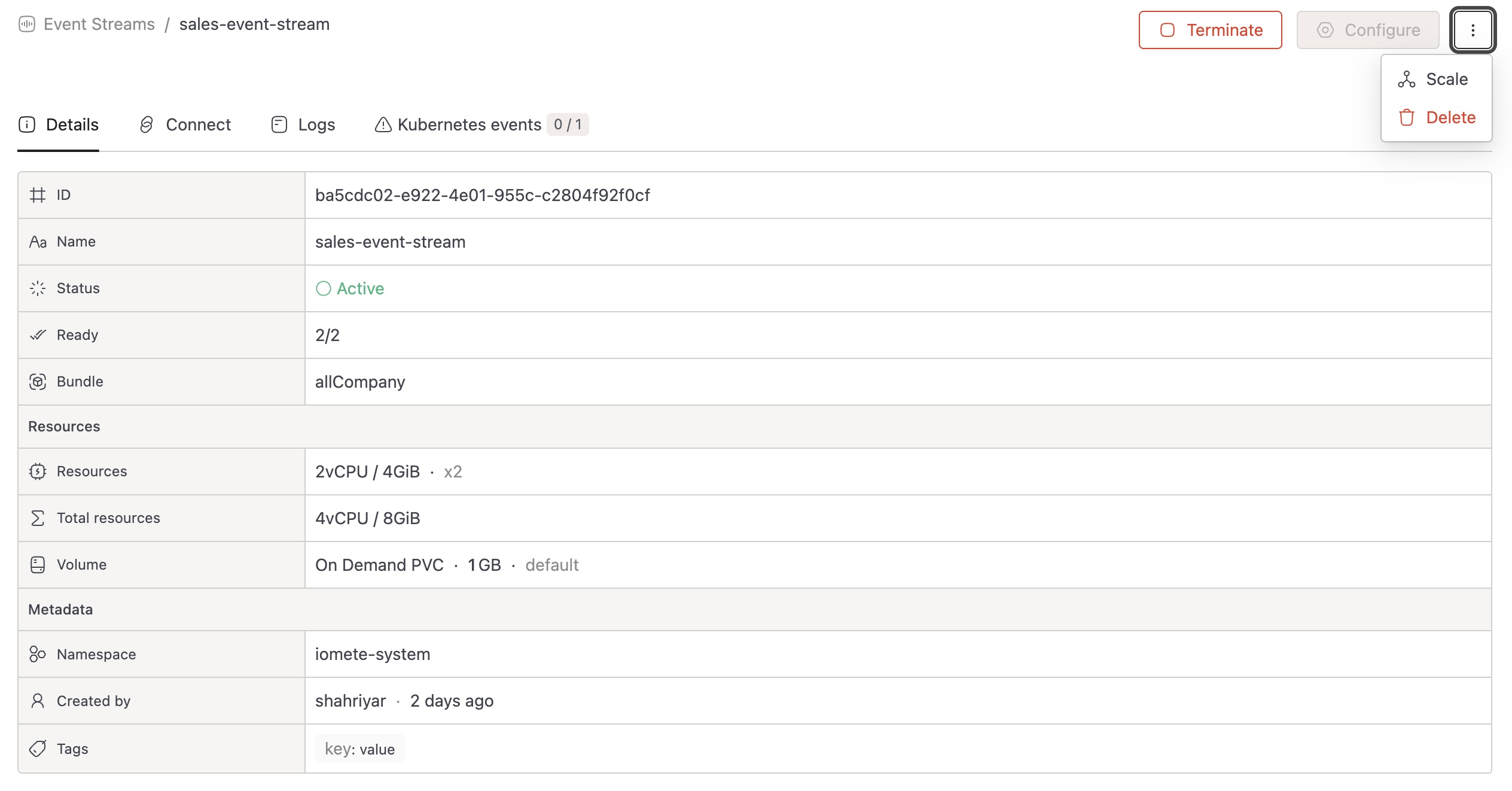Click the Status spinner icon
Screen dimensions: 1512x791
38,288
